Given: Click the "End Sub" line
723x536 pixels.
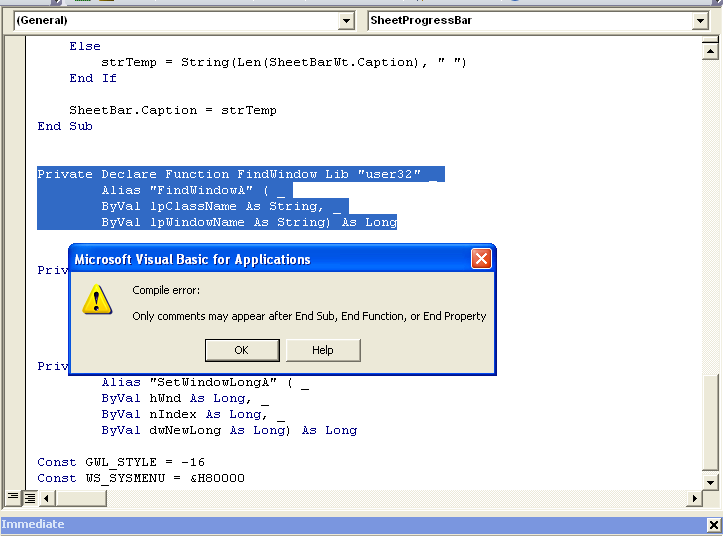Looking at the screenshot, I should (x=65, y=126).
